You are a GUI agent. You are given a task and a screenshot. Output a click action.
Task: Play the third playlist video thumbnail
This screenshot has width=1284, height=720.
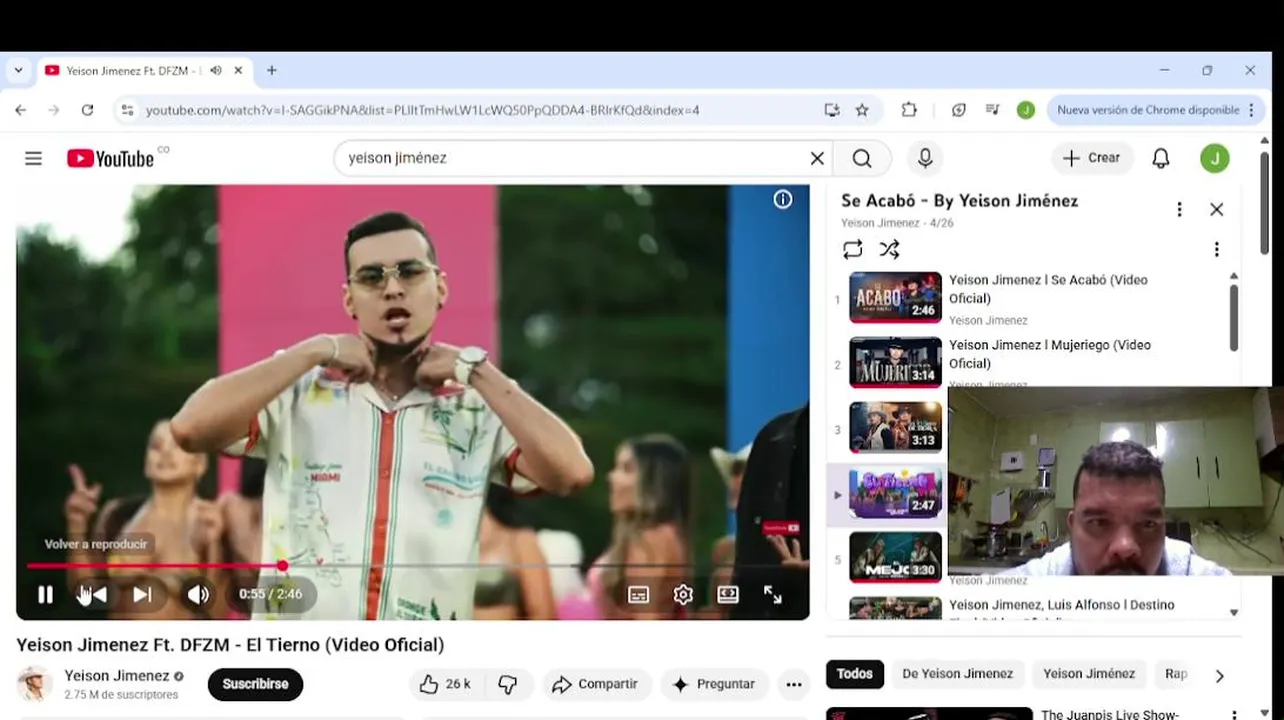click(x=895, y=427)
